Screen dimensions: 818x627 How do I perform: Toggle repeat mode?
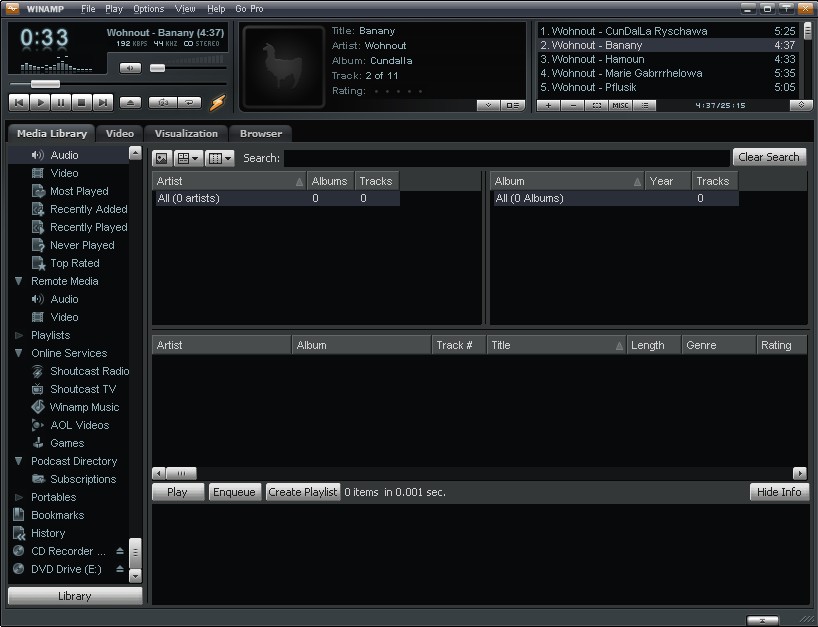tap(189, 102)
